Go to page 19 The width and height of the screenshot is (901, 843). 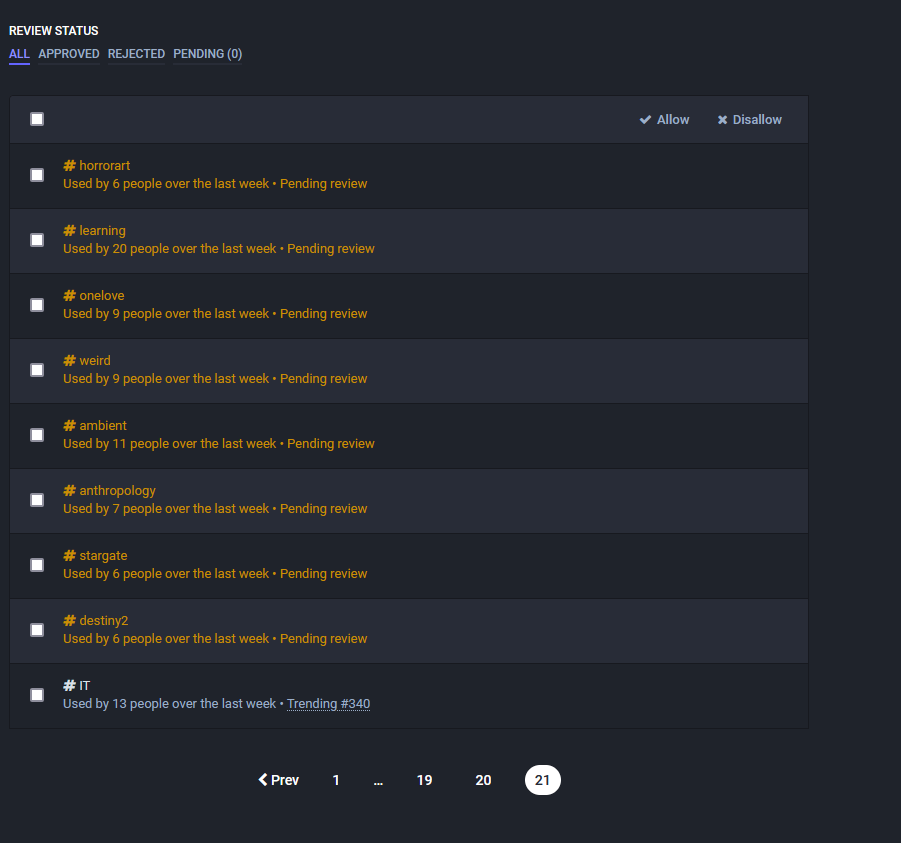tap(424, 780)
